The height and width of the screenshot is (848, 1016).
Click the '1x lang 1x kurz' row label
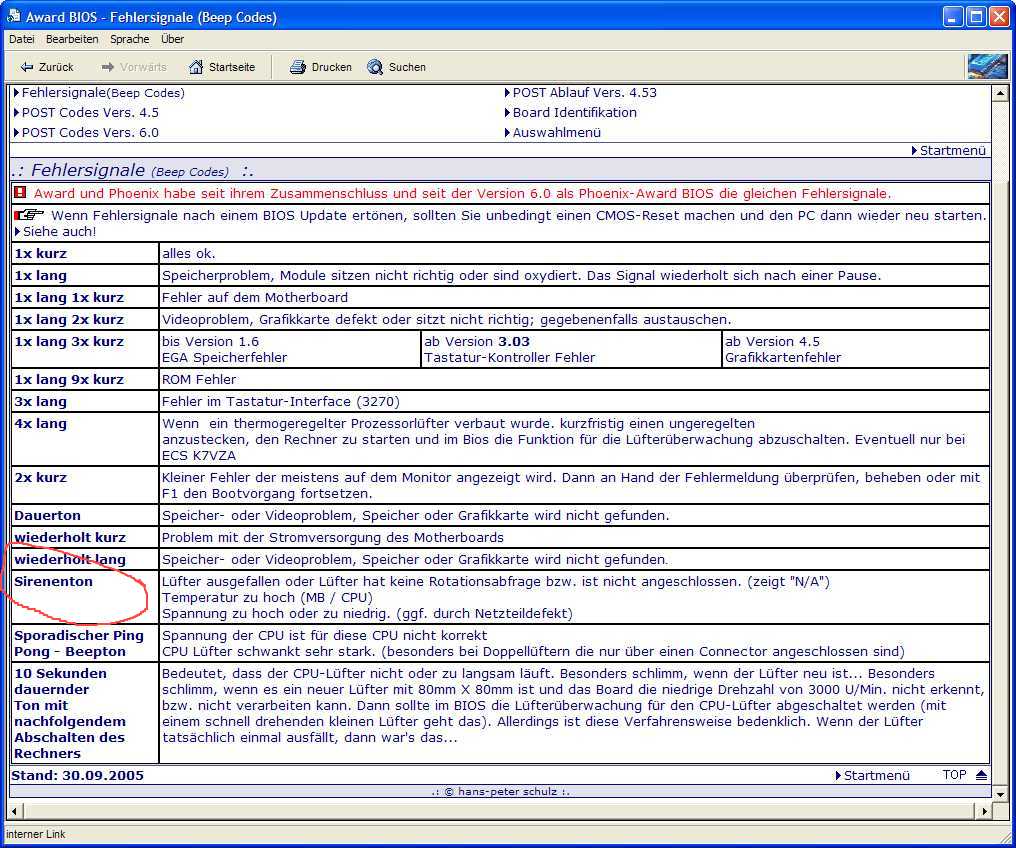(x=69, y=297)
